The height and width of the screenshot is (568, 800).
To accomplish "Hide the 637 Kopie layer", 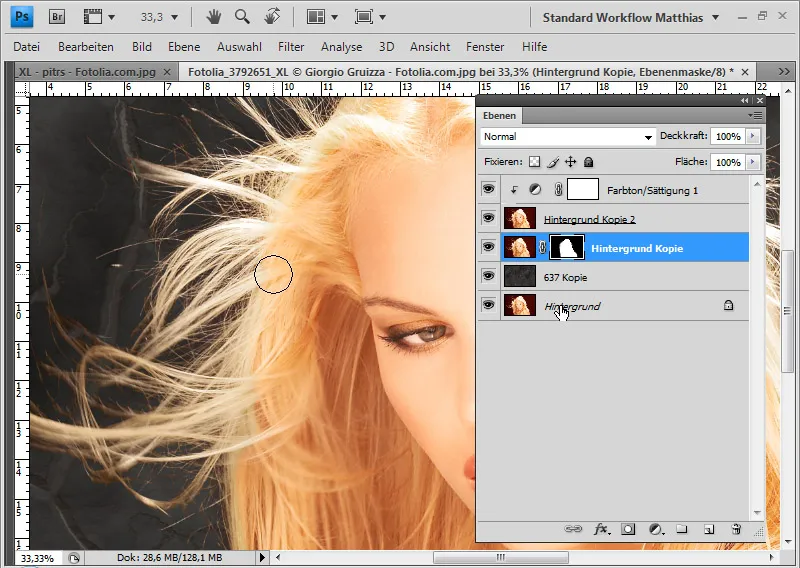I will click(x=488, y=276).
